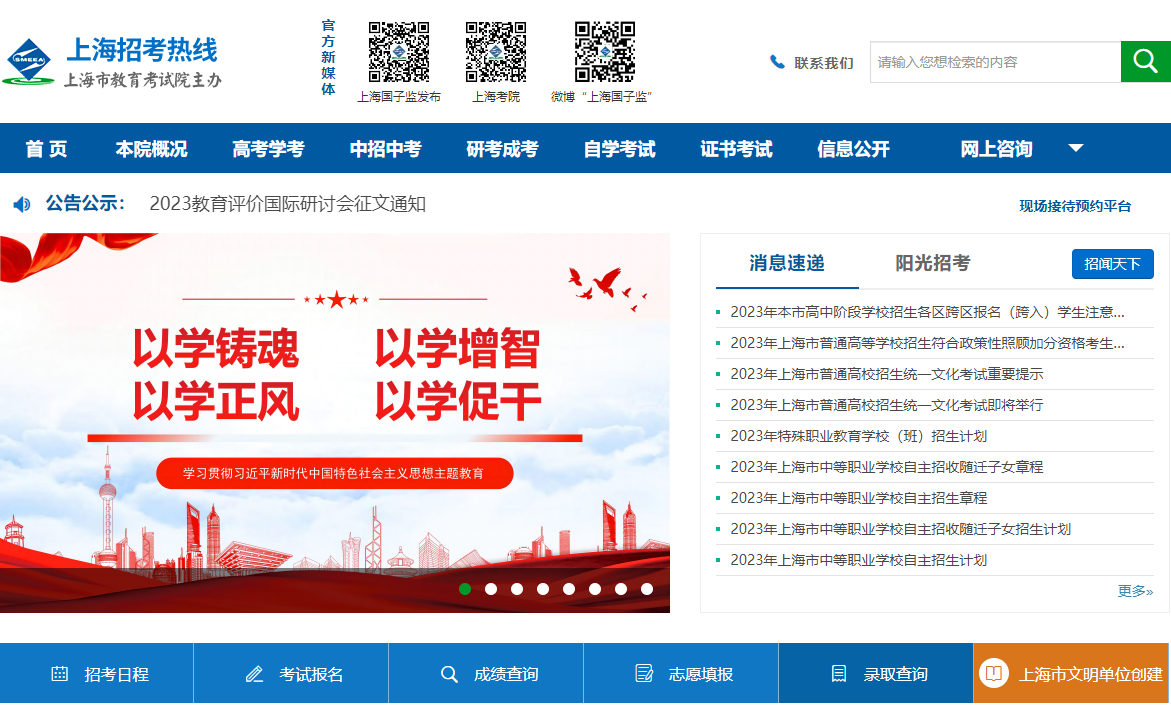The width and height of the screenshot is (1171, 705).
Task: Select the third carousel slide dot
Action: (517, 589)
